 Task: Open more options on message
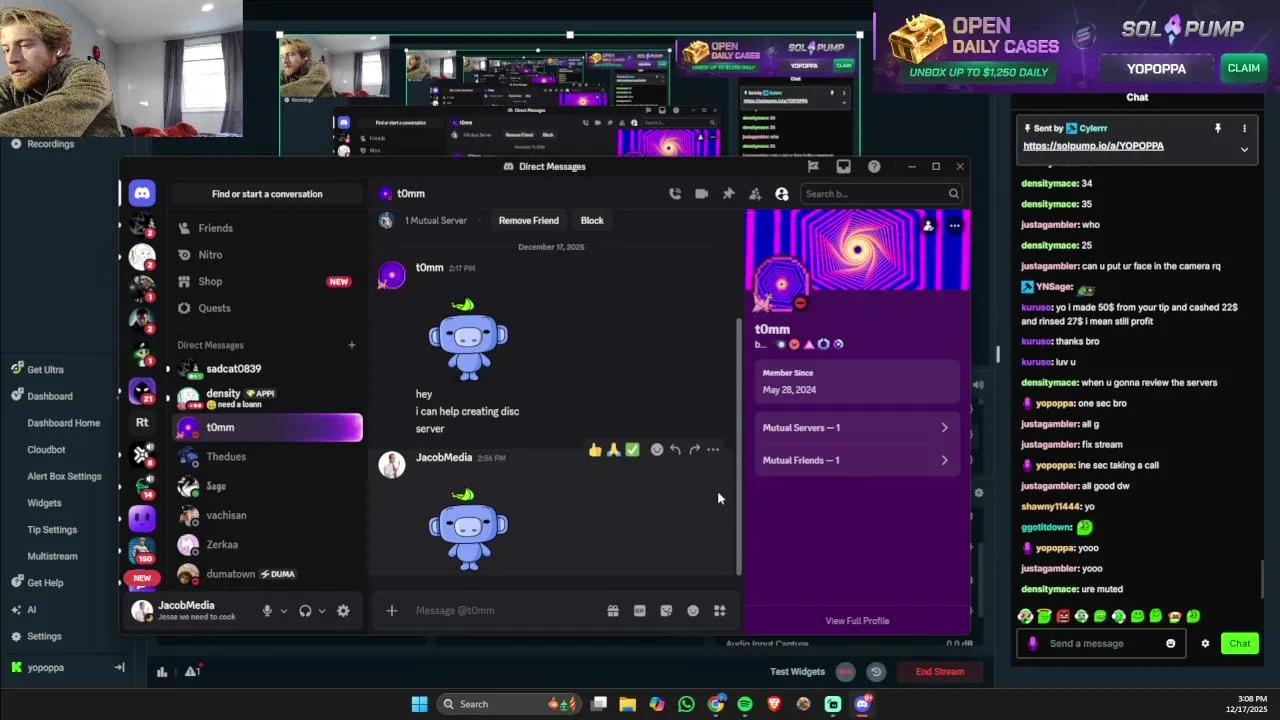713,450
